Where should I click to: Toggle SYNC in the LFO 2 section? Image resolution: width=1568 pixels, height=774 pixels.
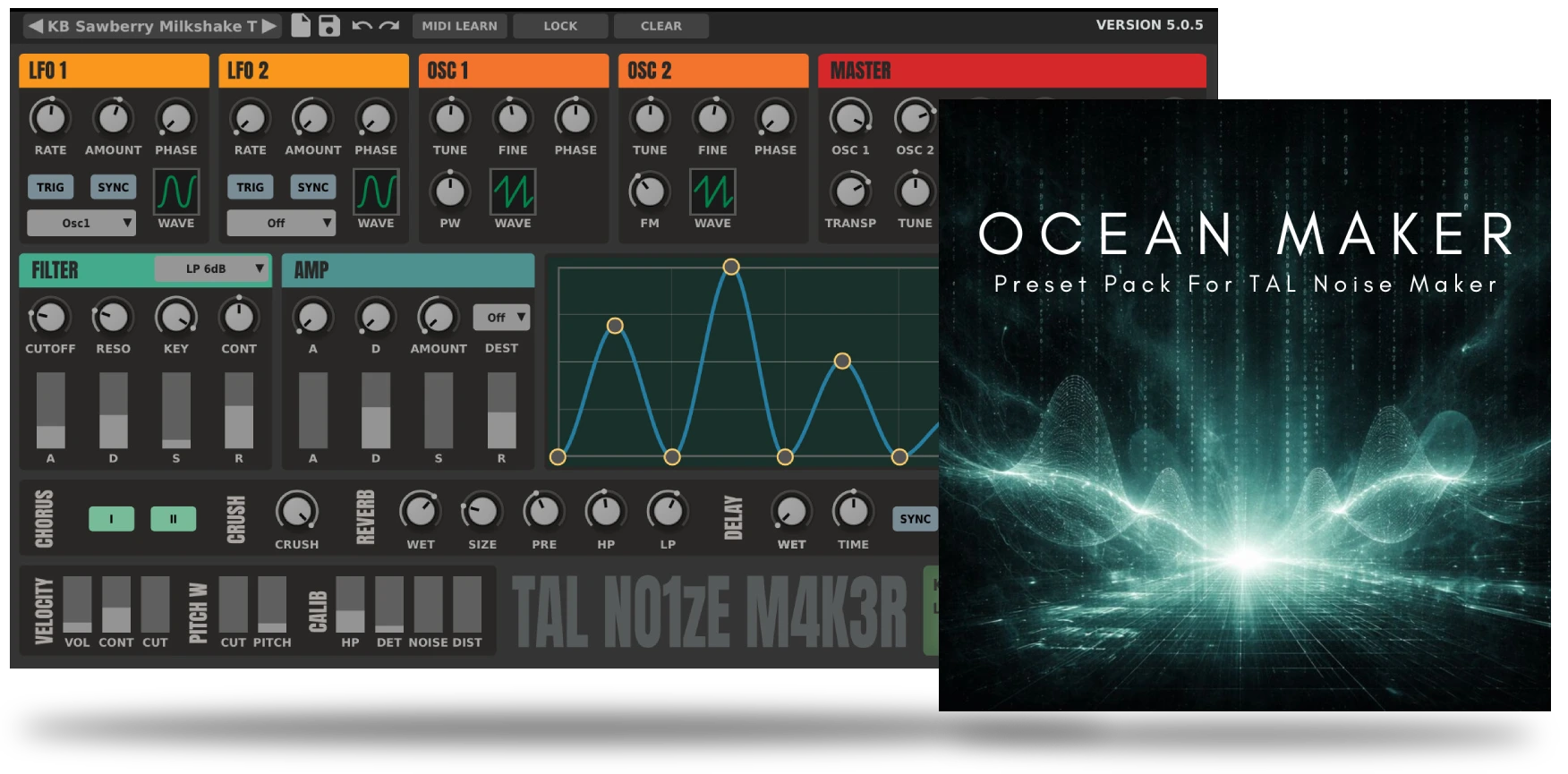tap(313, 187)
